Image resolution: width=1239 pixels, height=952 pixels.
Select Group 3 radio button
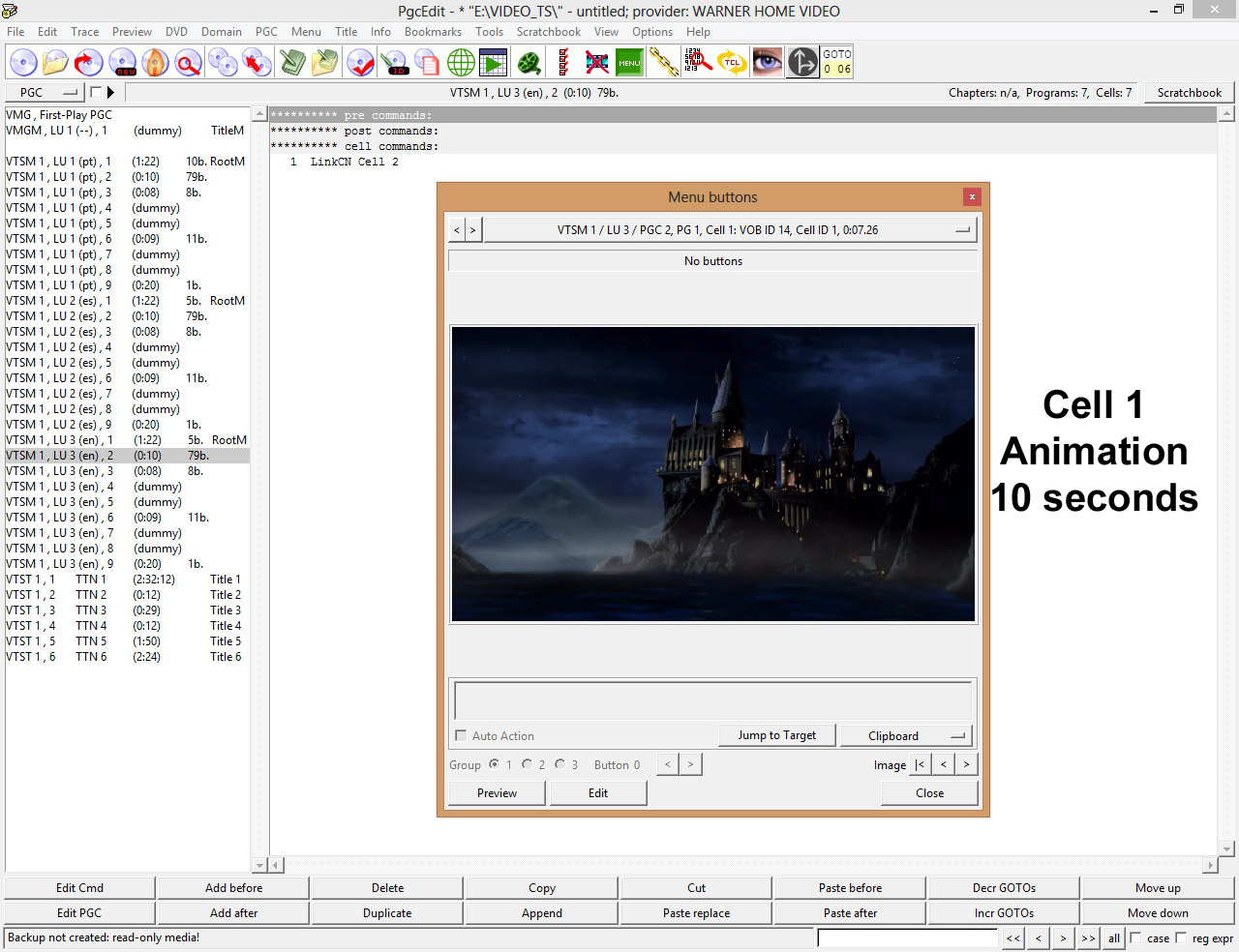(559, 764)
